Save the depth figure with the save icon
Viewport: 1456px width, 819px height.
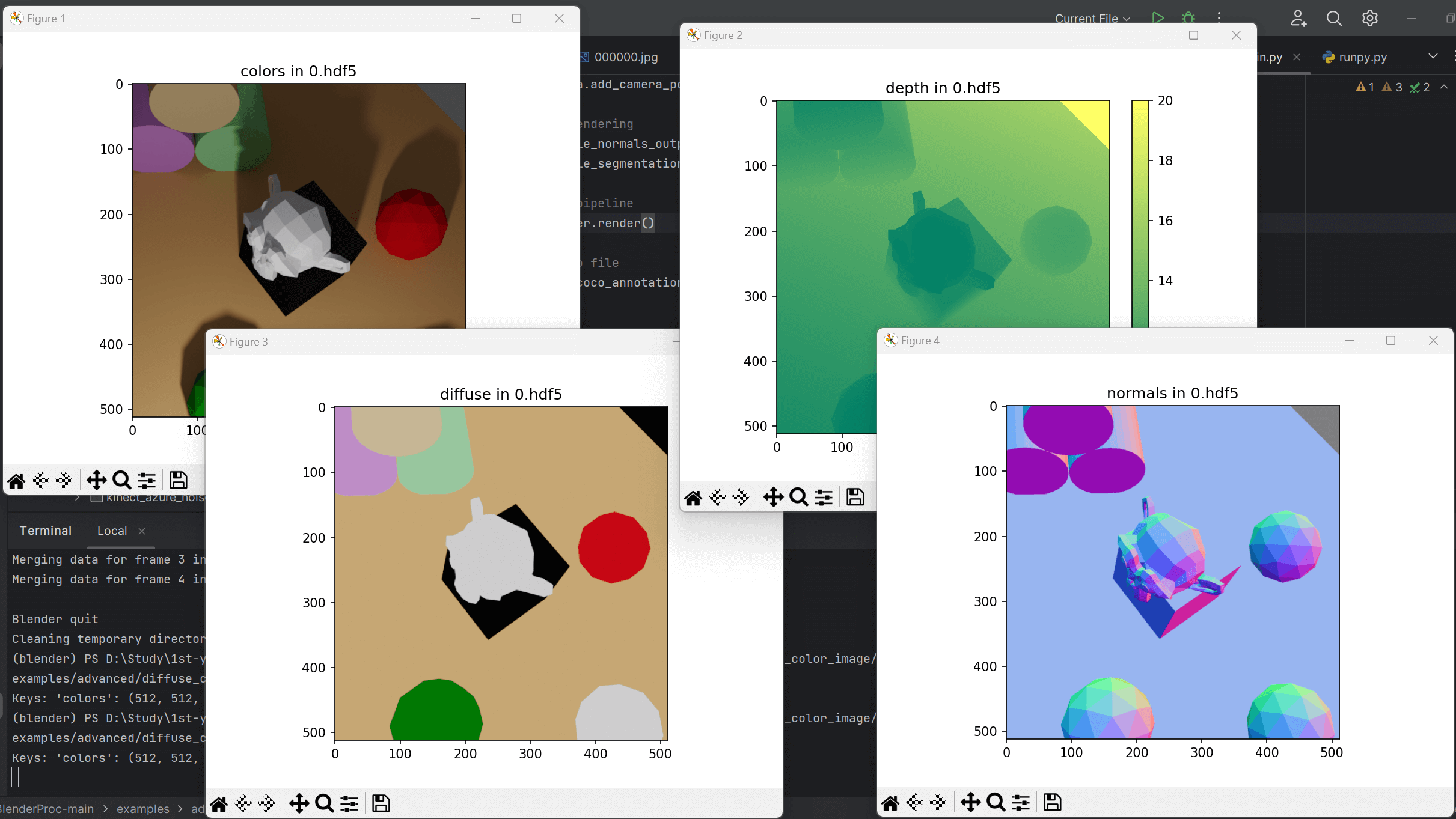854,497
